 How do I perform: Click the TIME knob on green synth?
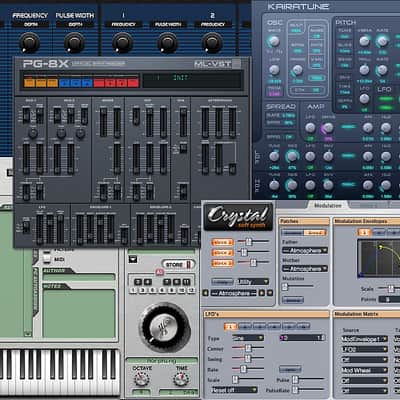click(181, 379)
